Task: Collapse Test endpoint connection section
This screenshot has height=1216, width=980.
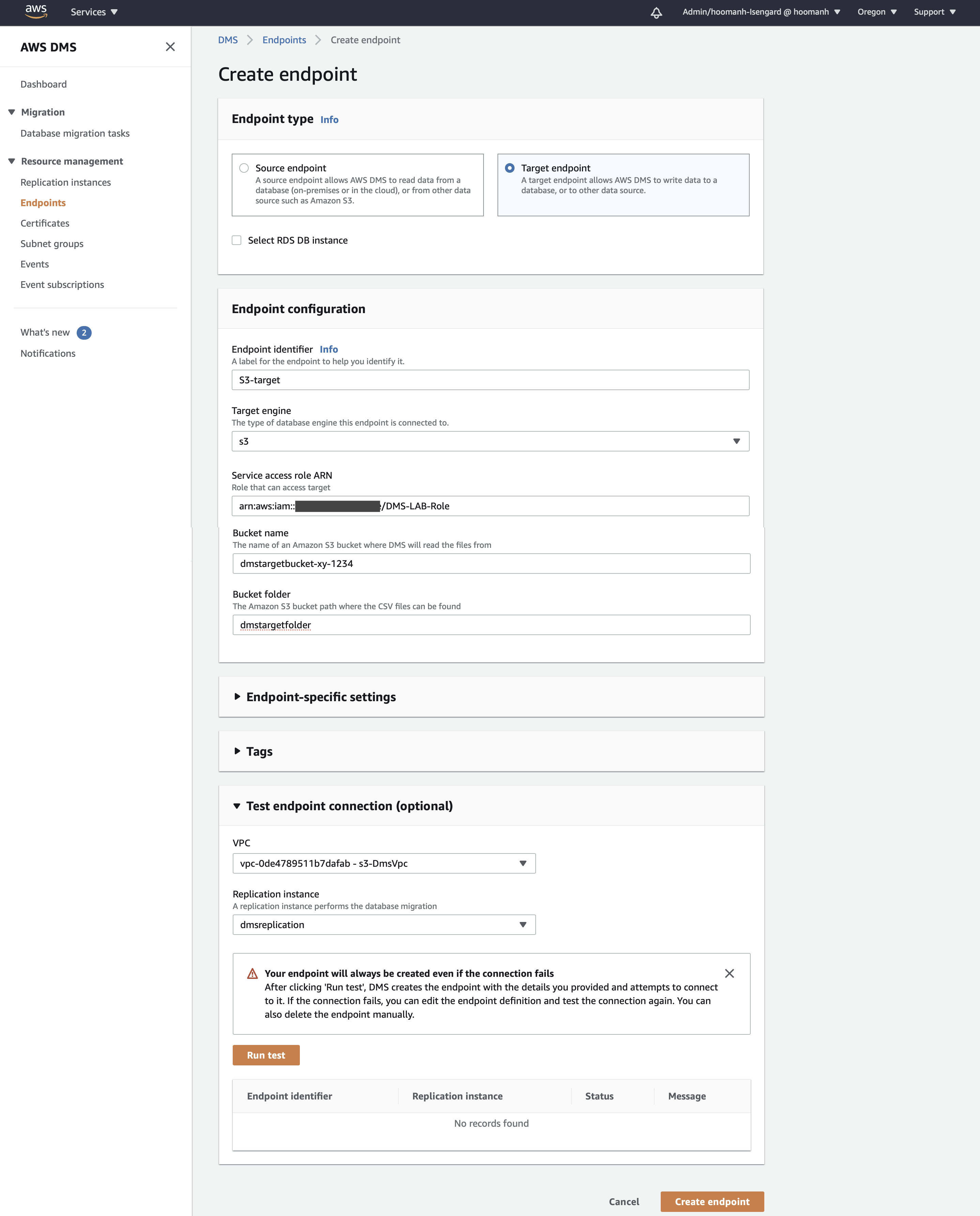Action: pyautogui.click(x=343, y=806)
